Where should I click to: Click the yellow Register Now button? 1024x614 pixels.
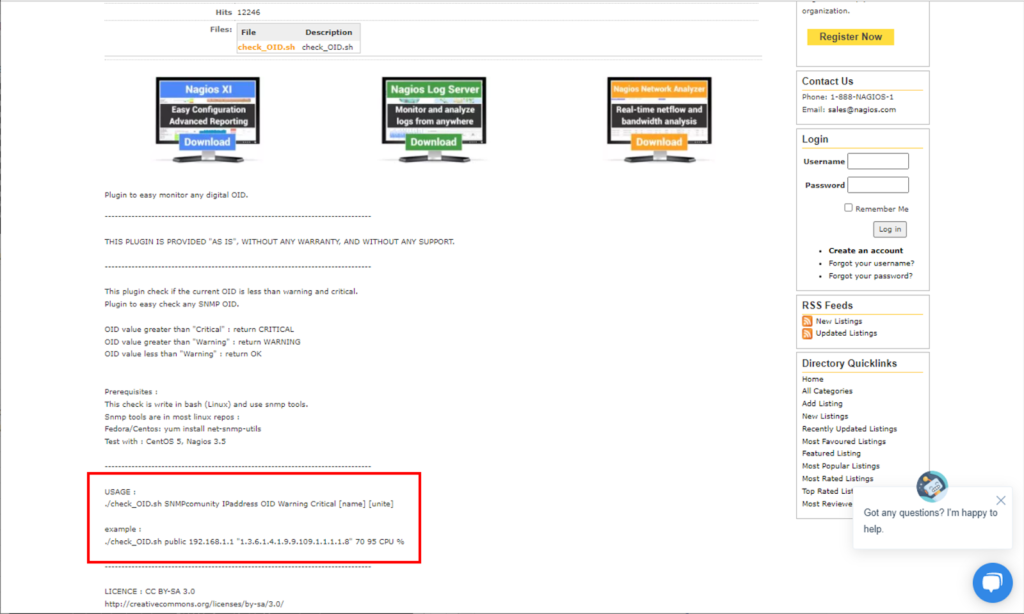[x=850, y=37]
